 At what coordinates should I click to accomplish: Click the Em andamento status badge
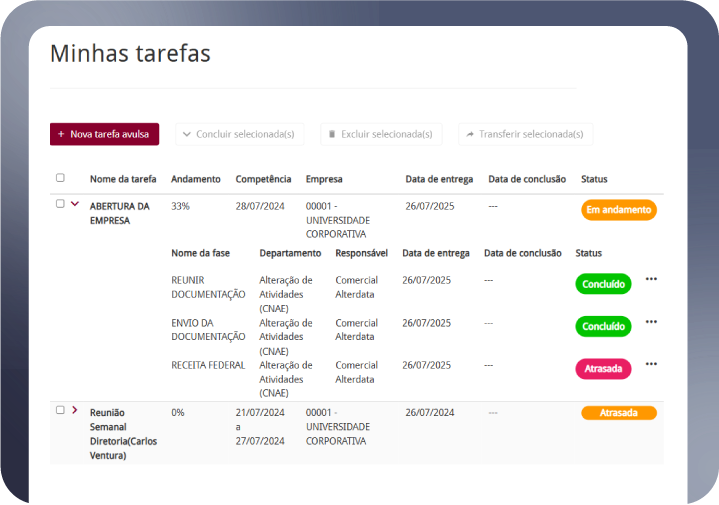[618, 210]
